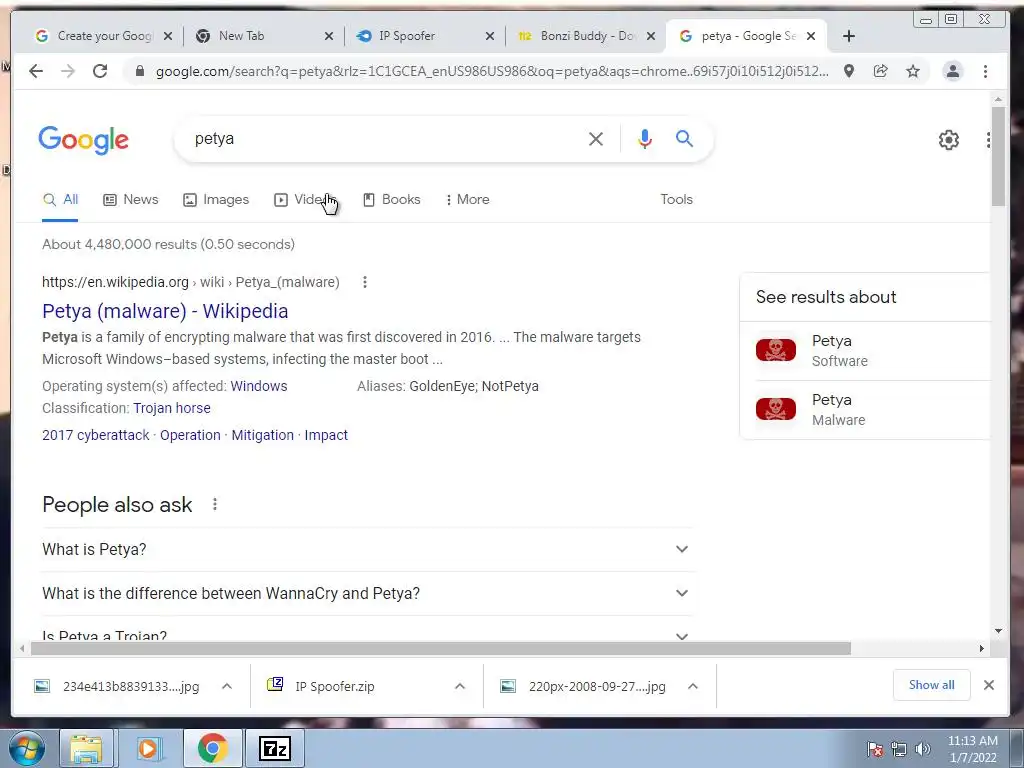Follow the Trojan horse classification link
This screenshot has height=768, width=1024.
click(x=172, y=408)
